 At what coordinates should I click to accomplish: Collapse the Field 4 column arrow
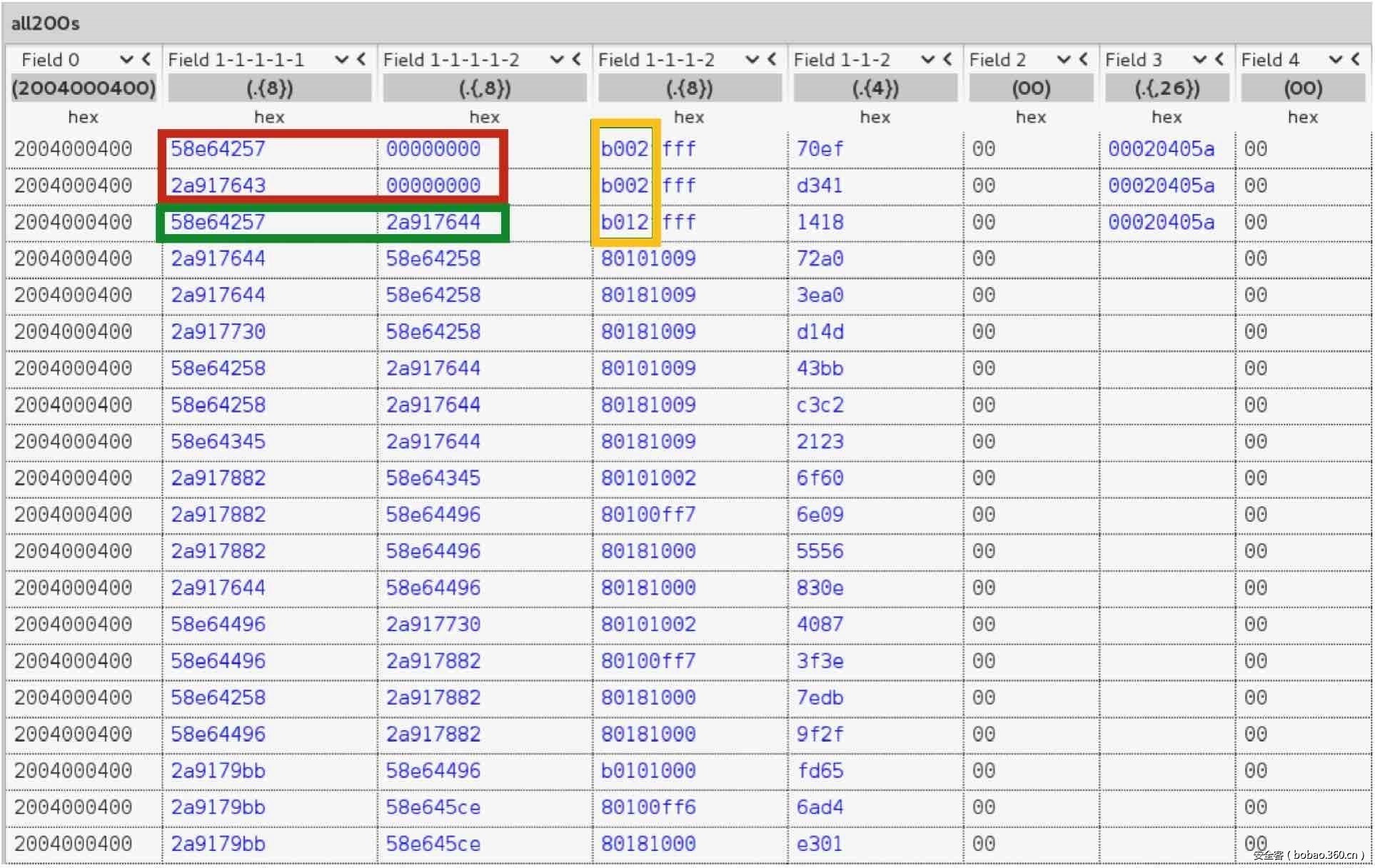coord(1355,59)
